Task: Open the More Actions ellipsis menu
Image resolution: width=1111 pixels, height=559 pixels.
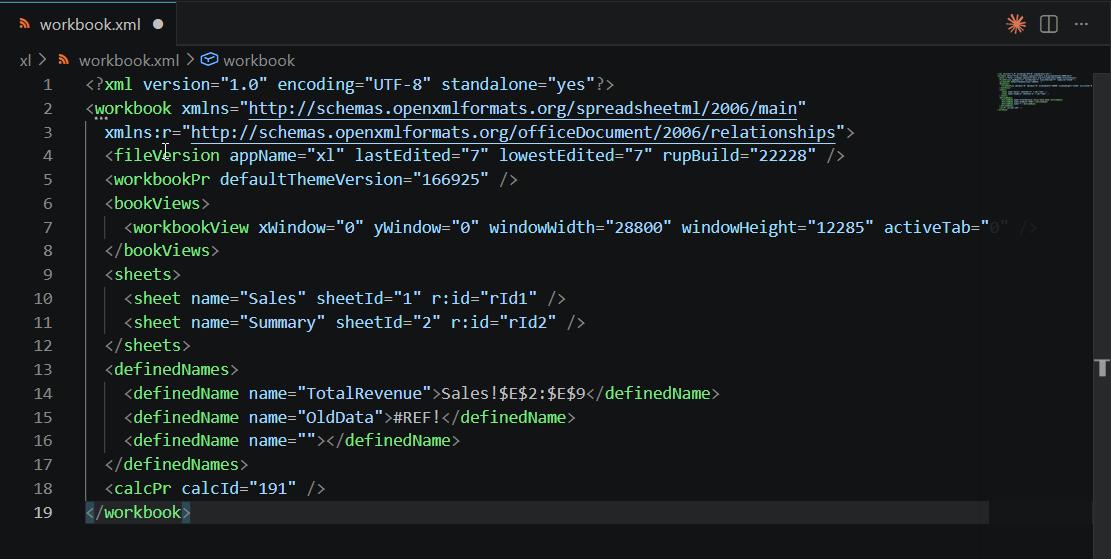Action: 1081,24
